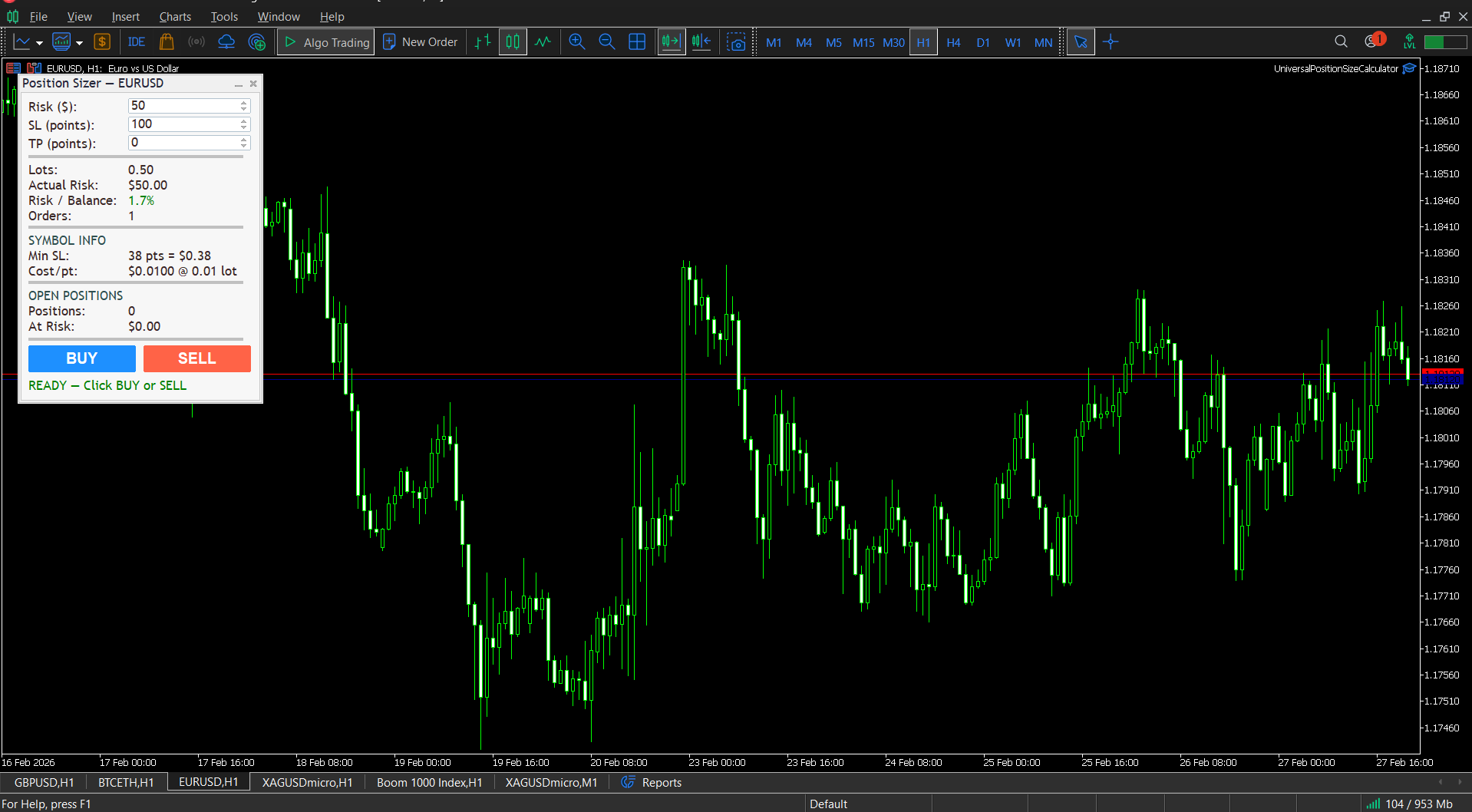The width and height of the screenshot is (1472, 812).
Task: Open the Market shopping bag icon
Action: 167,42
